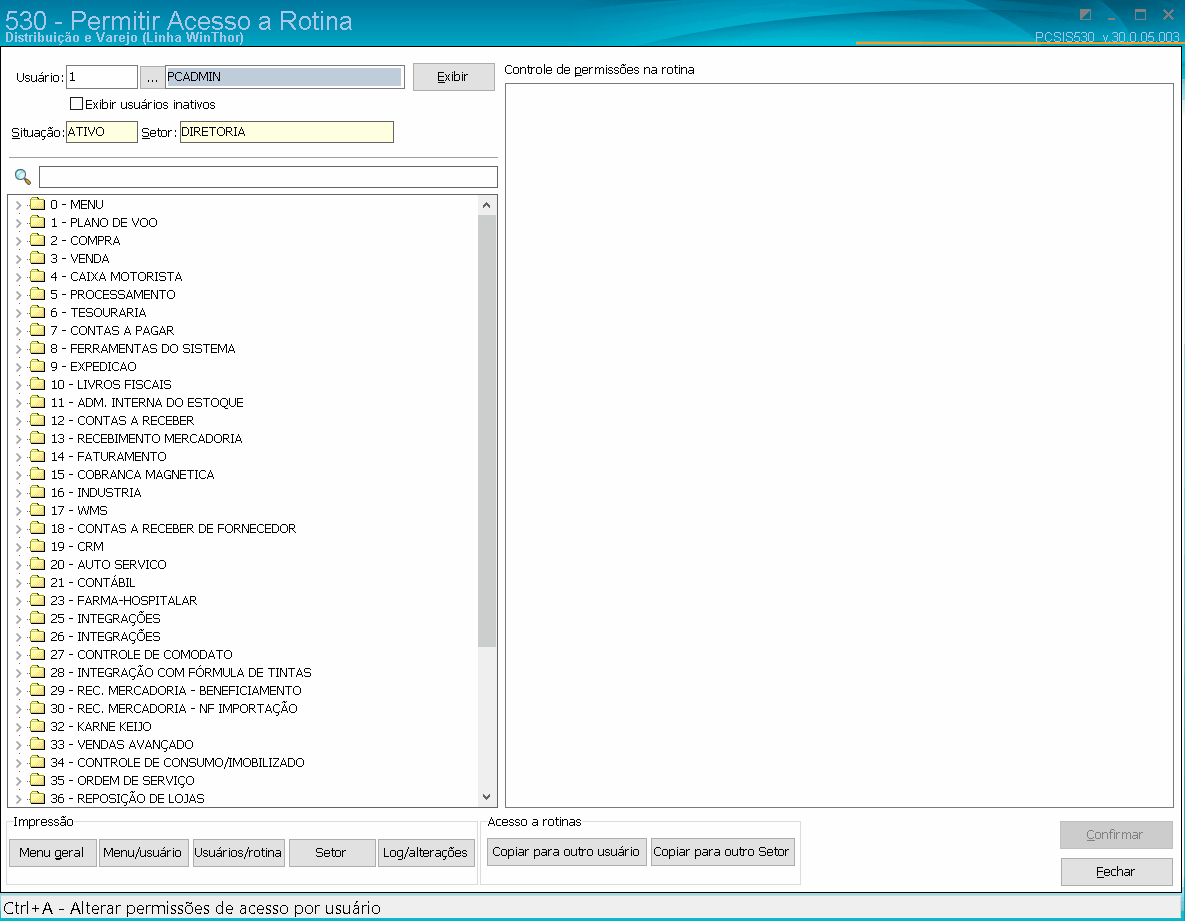Screen dimensions: 1185x921
Task: Click the folder icon of 14 - FATURAMENTO
Action: point(37,456)
